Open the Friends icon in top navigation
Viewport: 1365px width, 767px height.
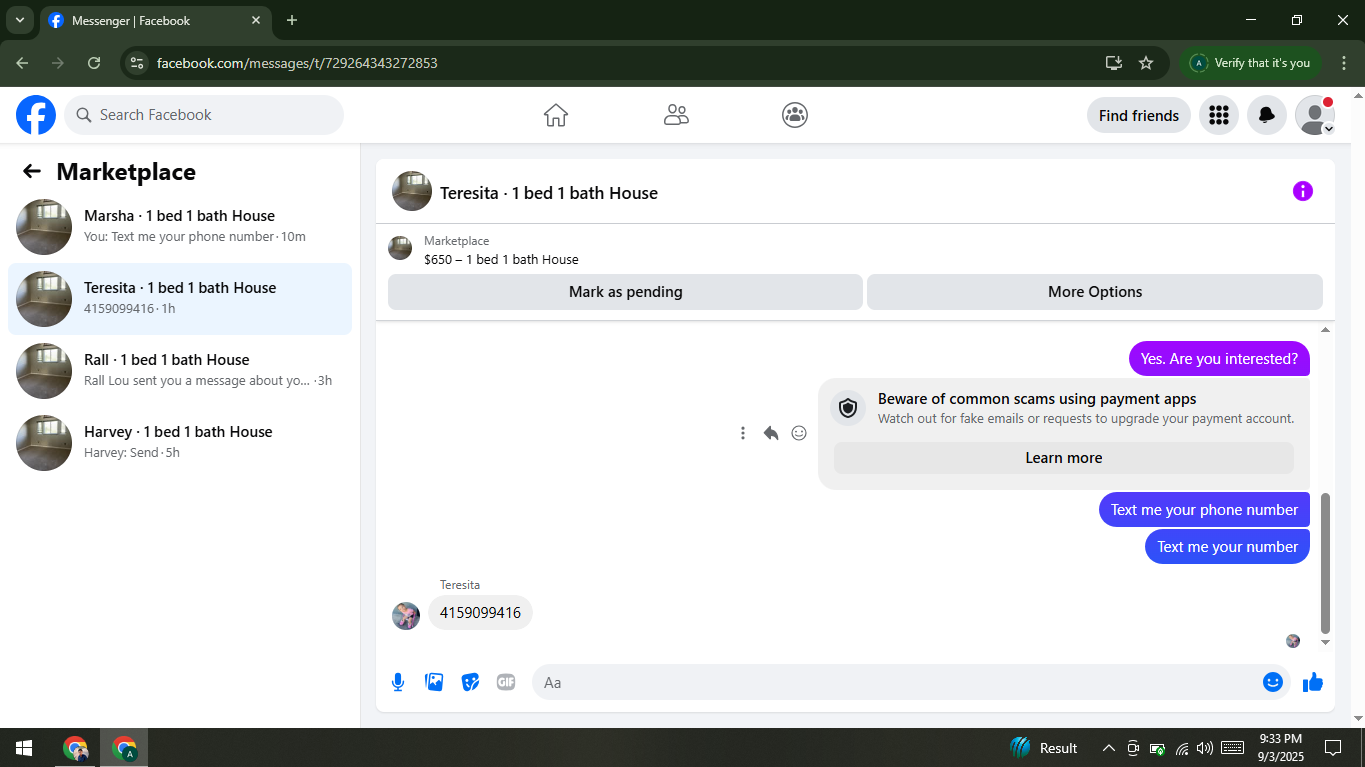(x=676, y=115)
